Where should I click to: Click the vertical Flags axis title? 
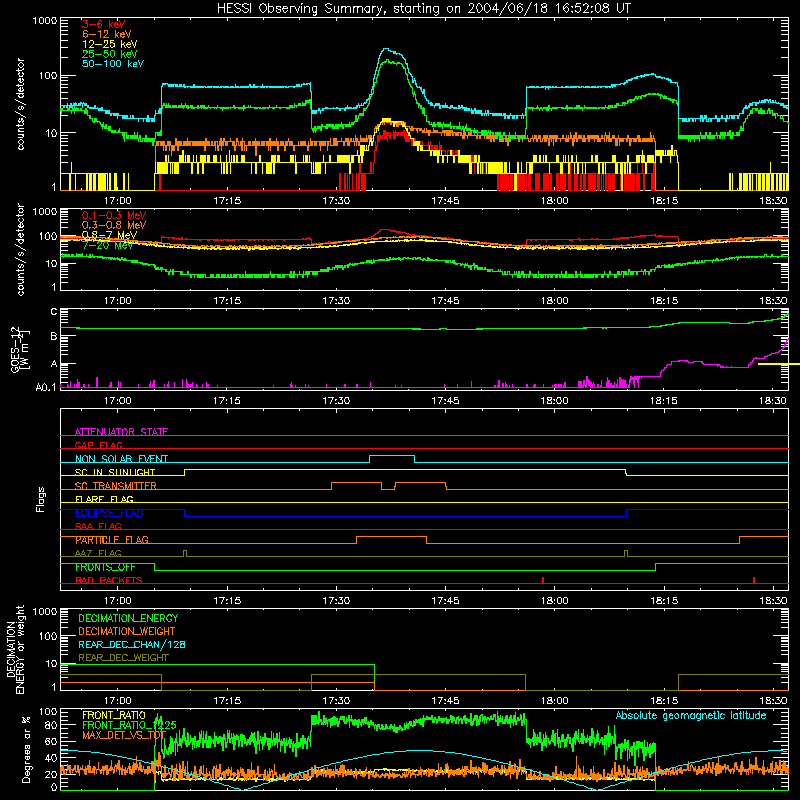click(41, 499)
